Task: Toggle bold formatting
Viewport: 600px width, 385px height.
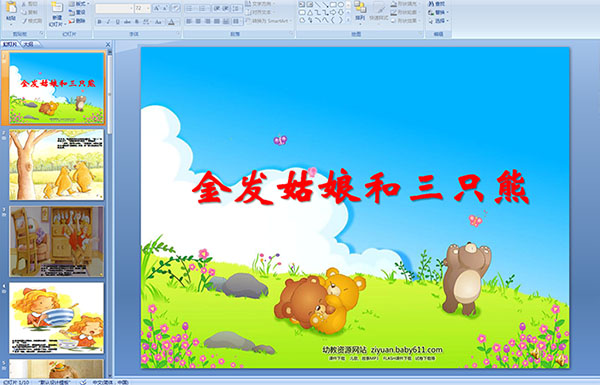Action: click(99, 22)
